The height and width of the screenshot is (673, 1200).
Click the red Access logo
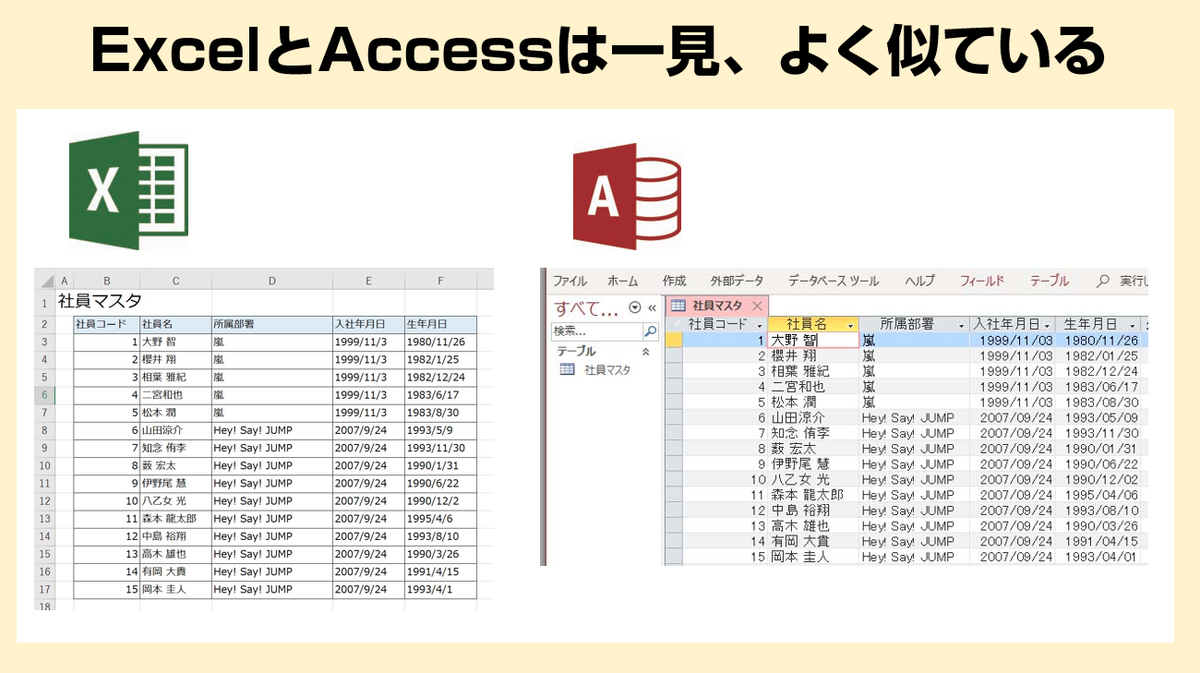[629, 196]
